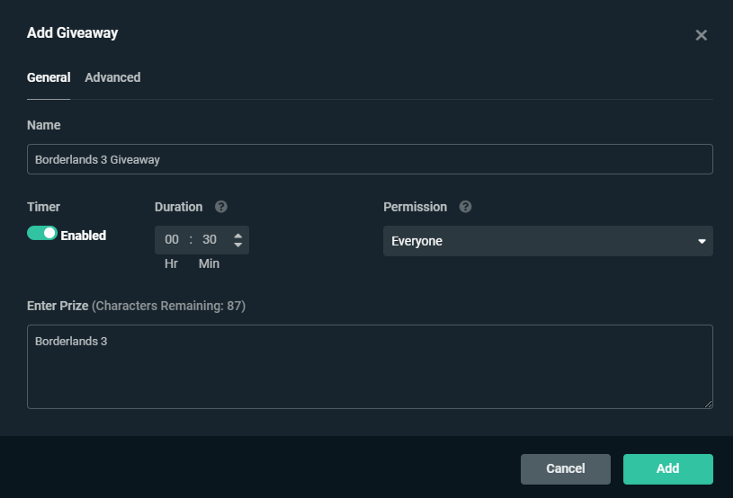Click the Characters Remaining counter text
The width and height of the screenshot is (733, 498).
pyautogui.click(x=169, y=305)
